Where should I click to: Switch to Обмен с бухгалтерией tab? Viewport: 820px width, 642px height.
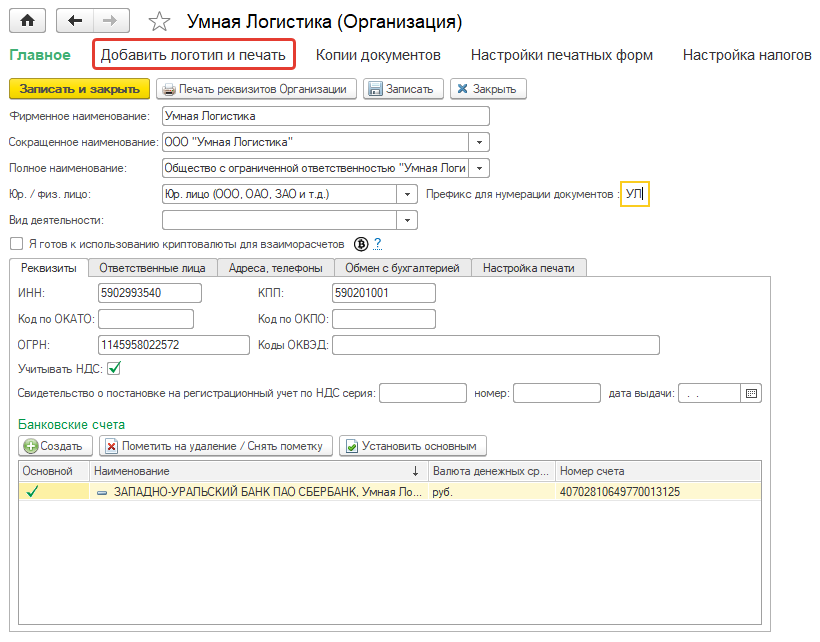[x=402, y=268]
